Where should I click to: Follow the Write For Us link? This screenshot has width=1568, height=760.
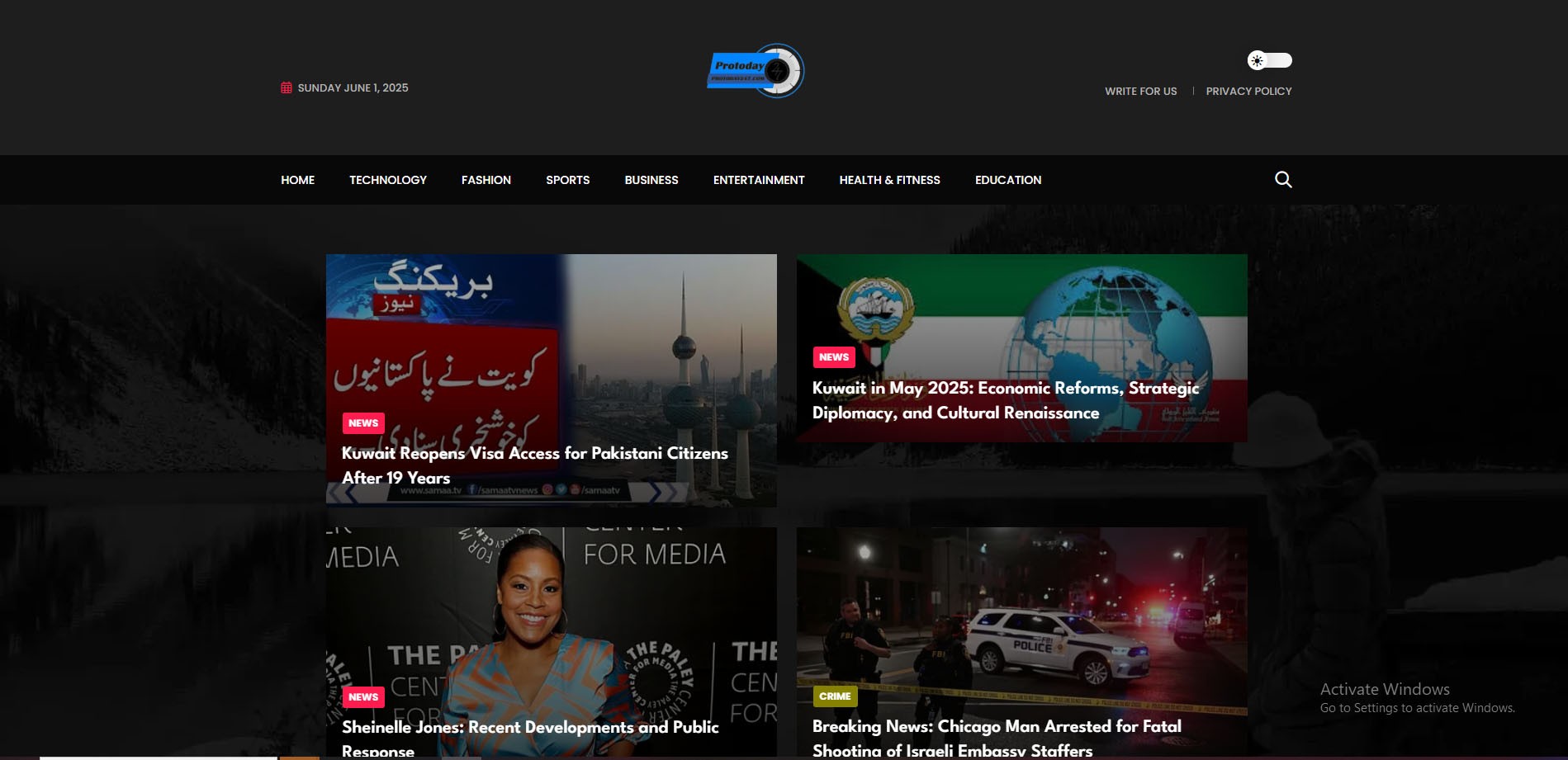pos(1141,91)
